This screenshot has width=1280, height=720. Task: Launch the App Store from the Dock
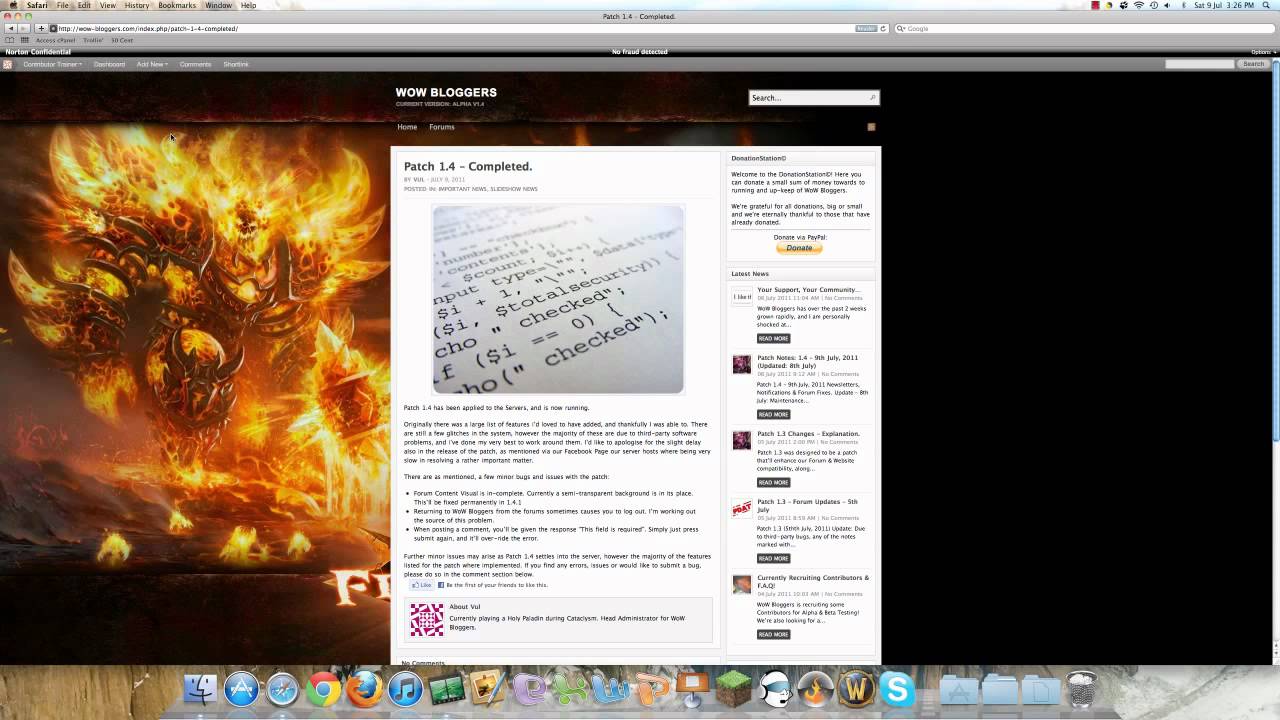click(241, 689)
